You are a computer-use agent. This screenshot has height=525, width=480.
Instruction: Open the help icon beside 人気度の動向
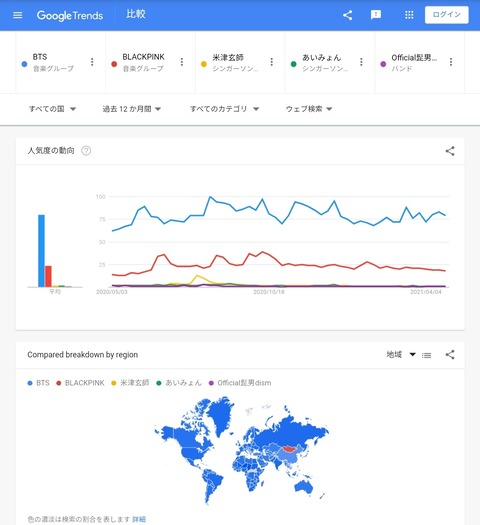86,151
